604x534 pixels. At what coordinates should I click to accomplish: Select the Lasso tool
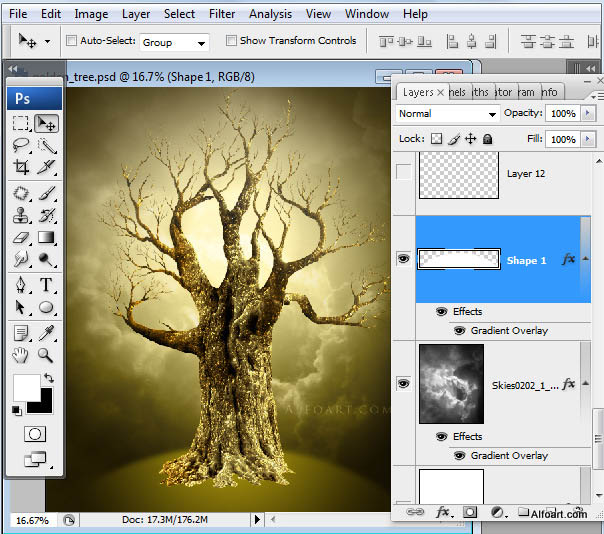point(21,146)
